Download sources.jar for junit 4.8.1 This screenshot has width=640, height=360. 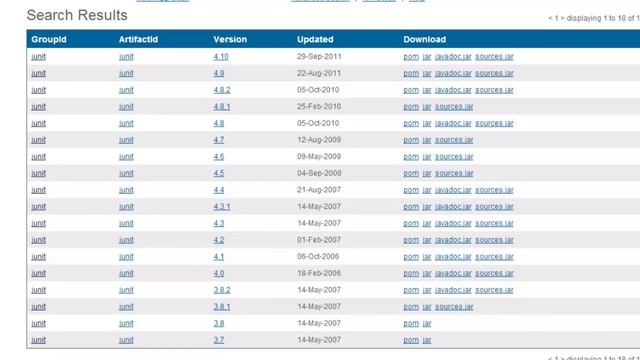tap(454, 107)
